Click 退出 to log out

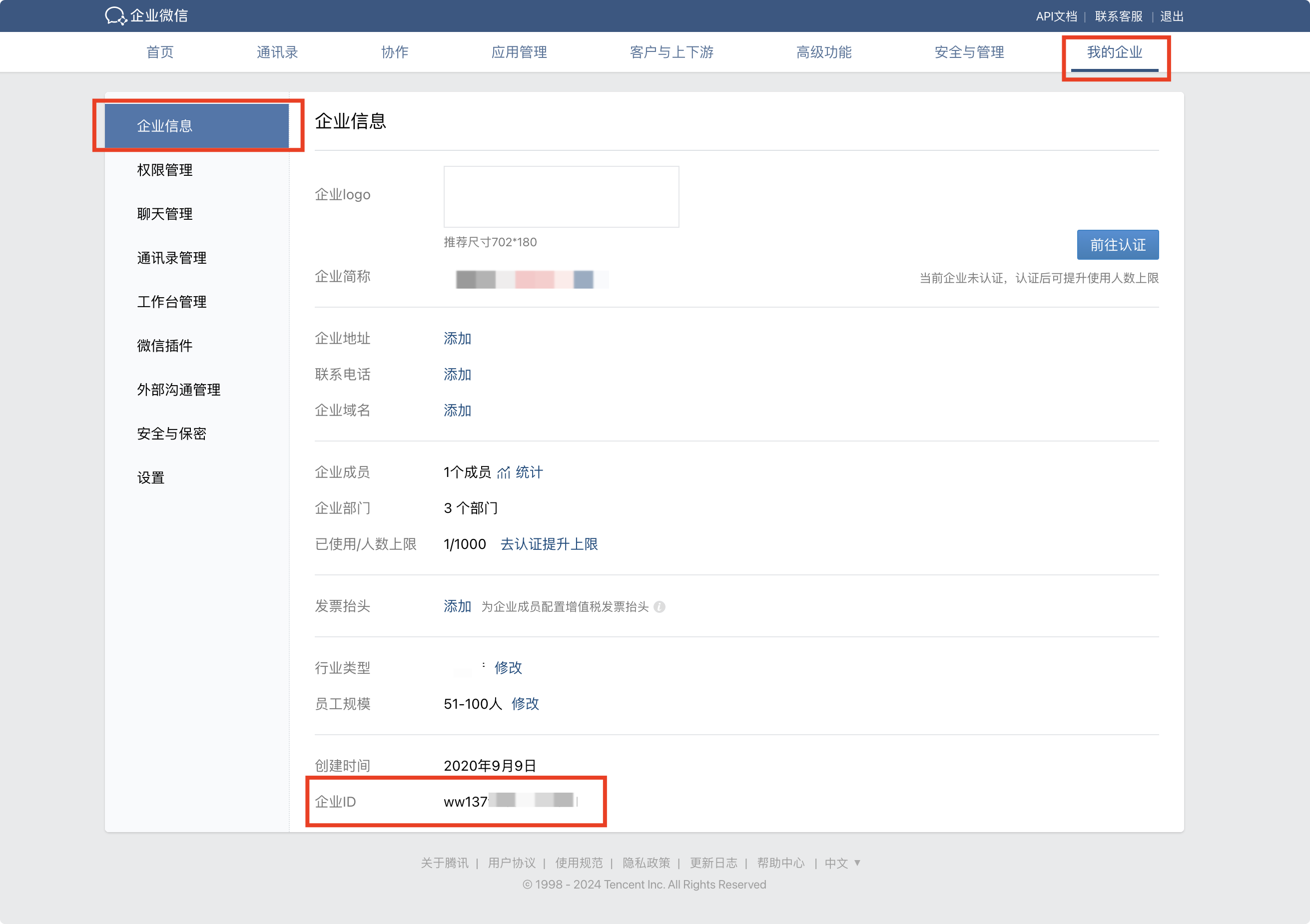(x=1171, y=16)
